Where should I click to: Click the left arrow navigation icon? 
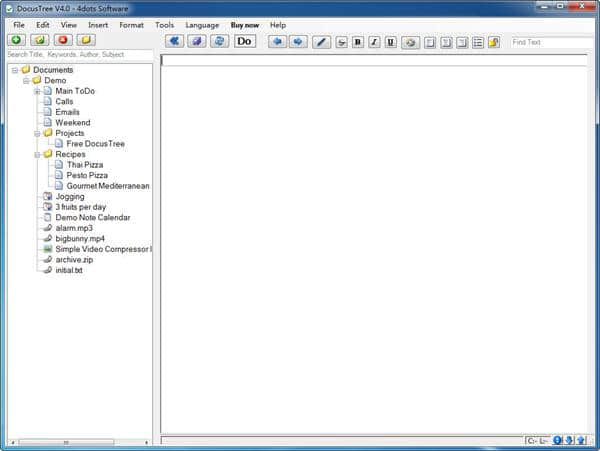coord(277,42)
